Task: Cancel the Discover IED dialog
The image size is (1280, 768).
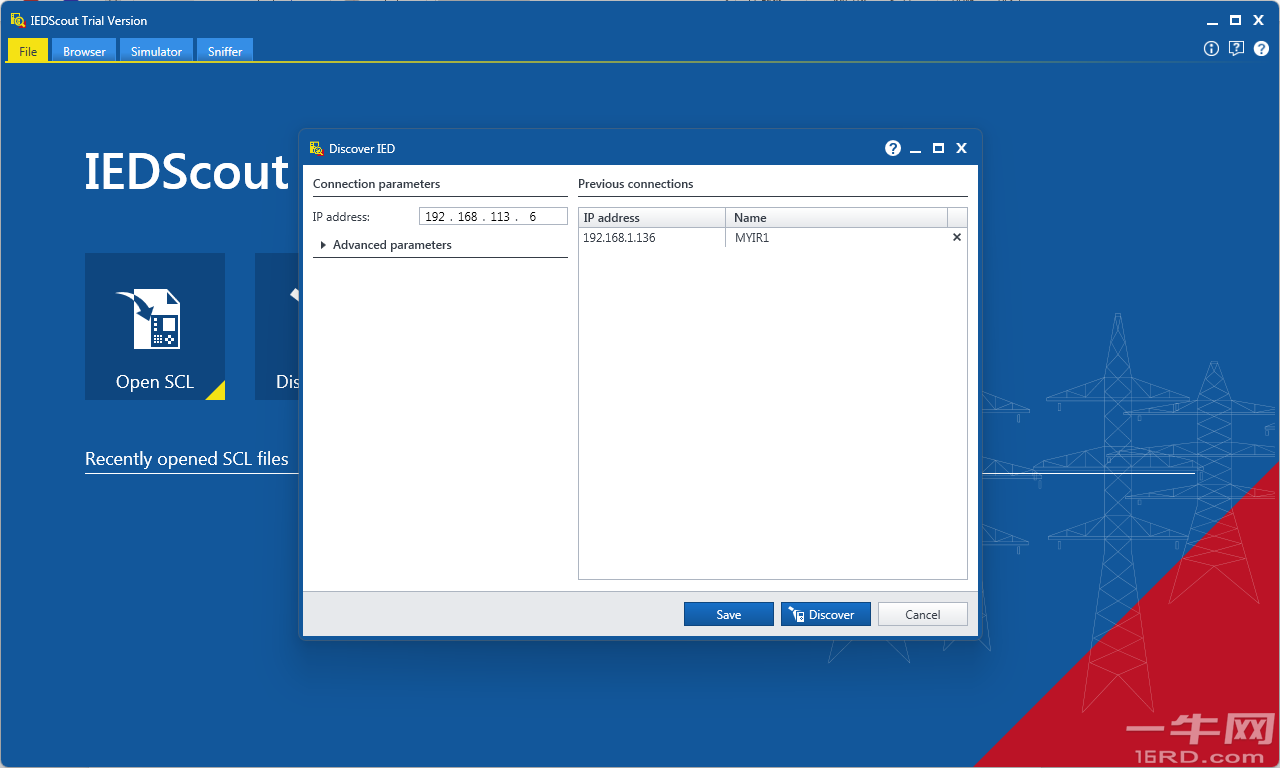Action: (x=923, y=614)
